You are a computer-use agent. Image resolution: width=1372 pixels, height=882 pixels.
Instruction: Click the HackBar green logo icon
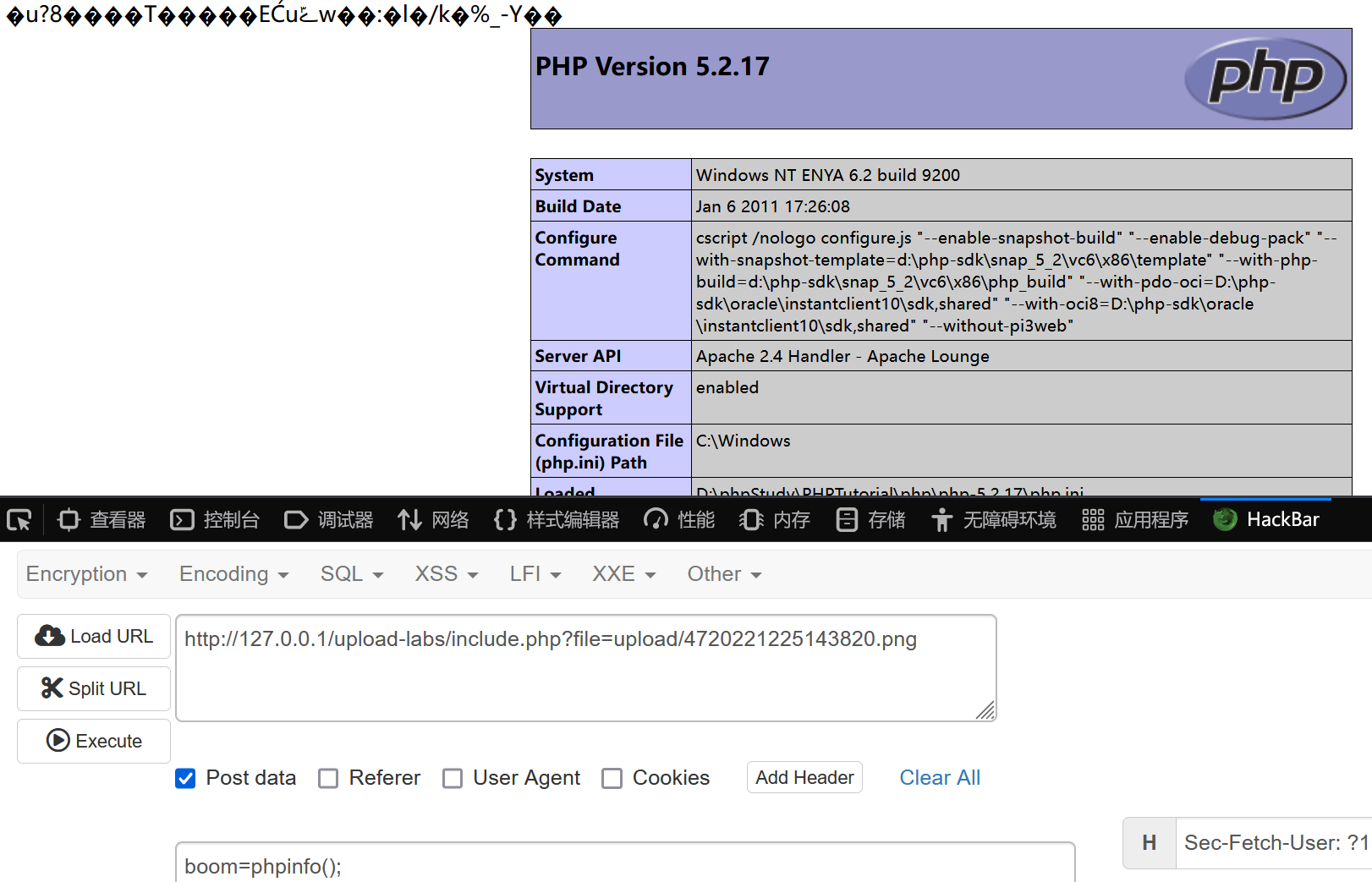(x=1225, y=519)
